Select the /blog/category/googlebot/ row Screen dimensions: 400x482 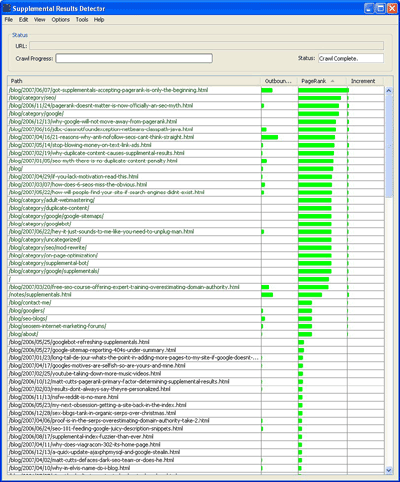tap(196, 224)
